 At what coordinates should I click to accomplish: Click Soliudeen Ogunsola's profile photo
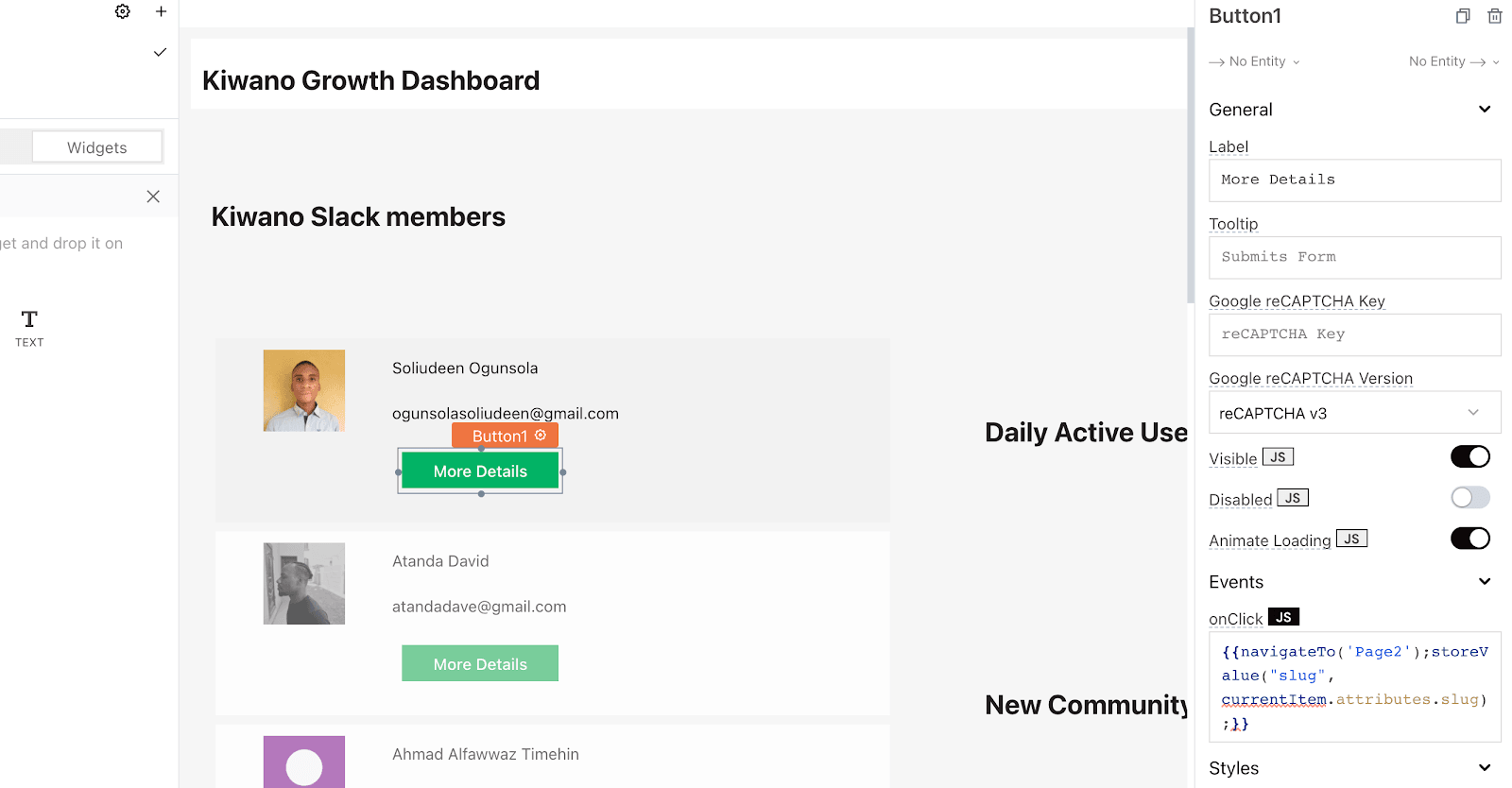[303, 391]
